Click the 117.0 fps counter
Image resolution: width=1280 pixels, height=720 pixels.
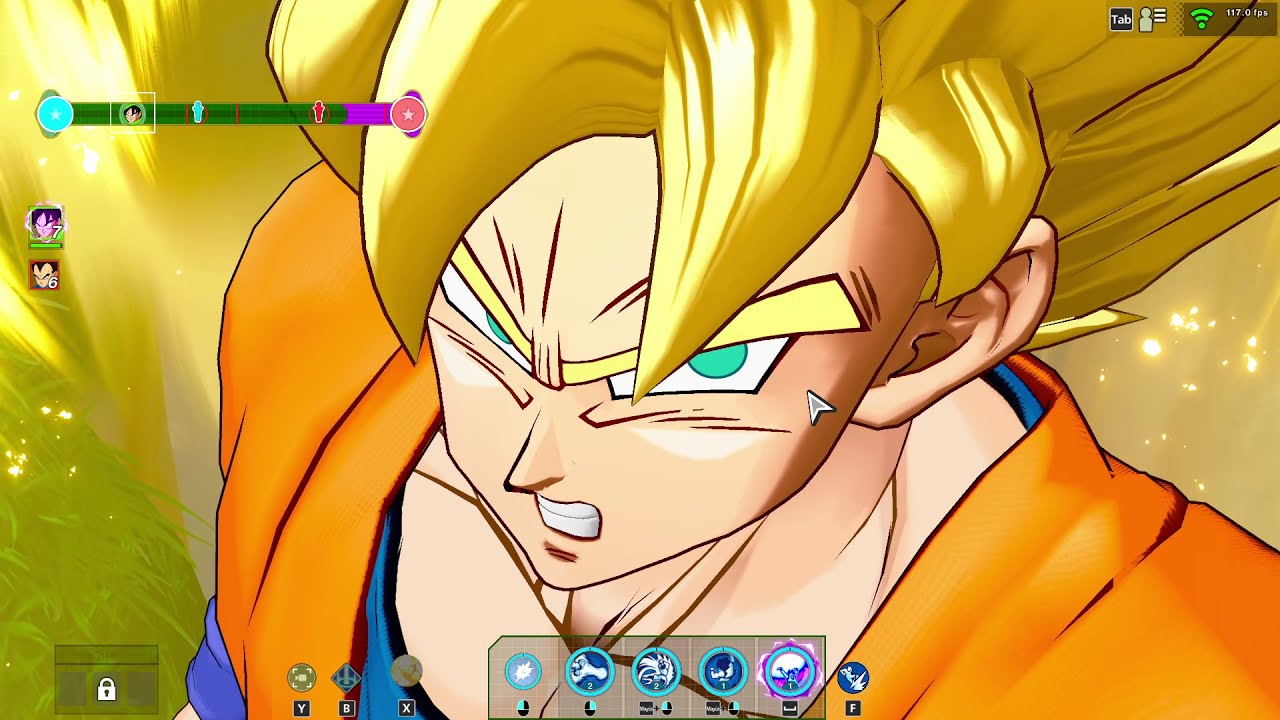click(x=1247, y=14)
